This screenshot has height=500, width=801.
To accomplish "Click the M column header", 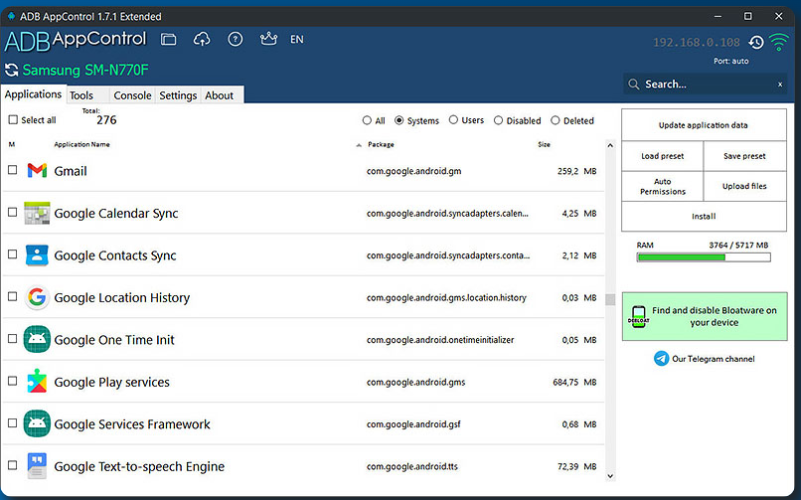I will click(12, 145).
